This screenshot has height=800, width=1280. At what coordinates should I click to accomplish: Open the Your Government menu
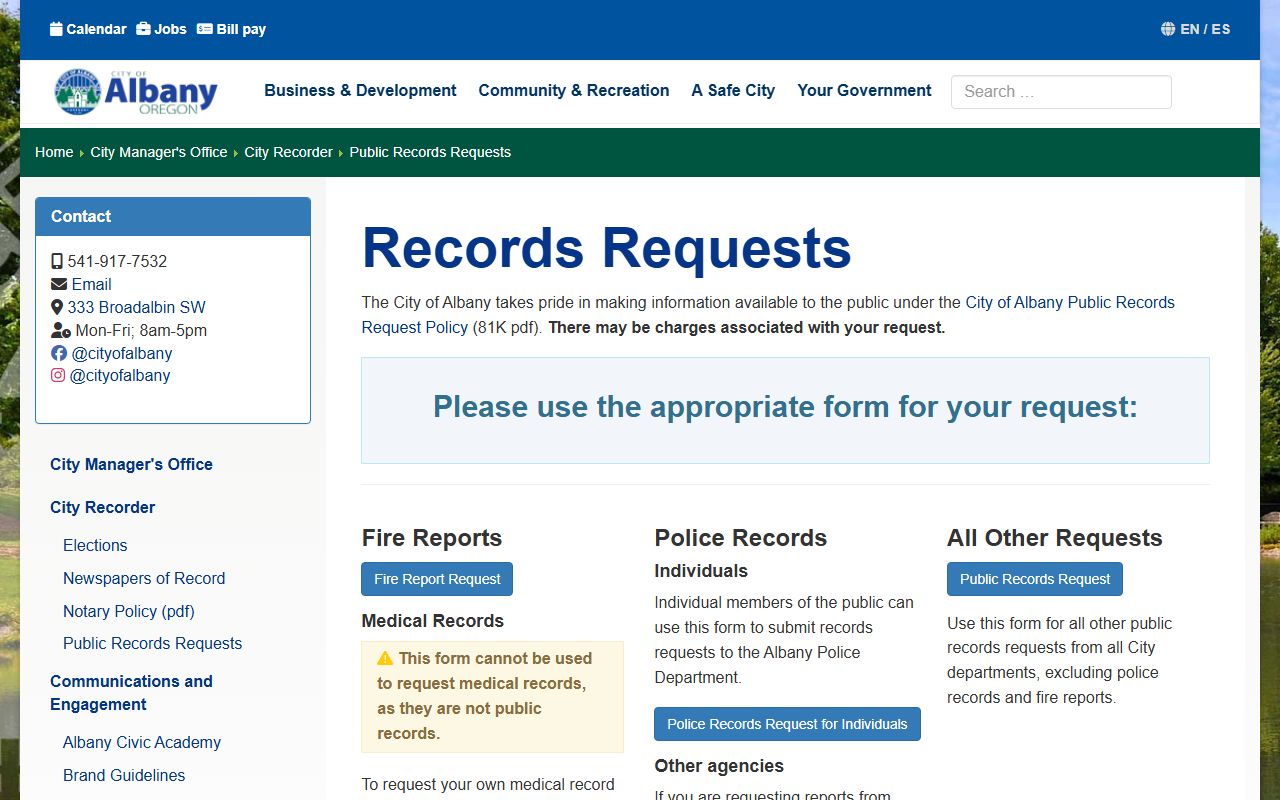point(864,90)
